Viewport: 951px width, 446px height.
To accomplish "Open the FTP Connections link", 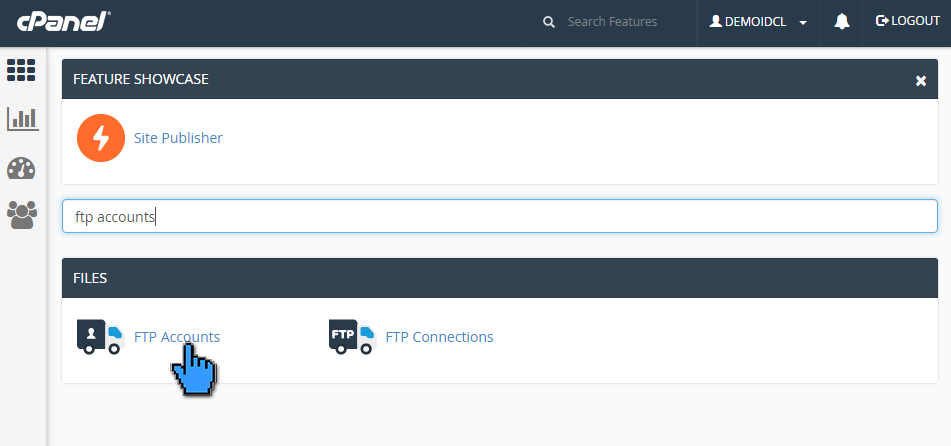I will [x=439, y=337].
